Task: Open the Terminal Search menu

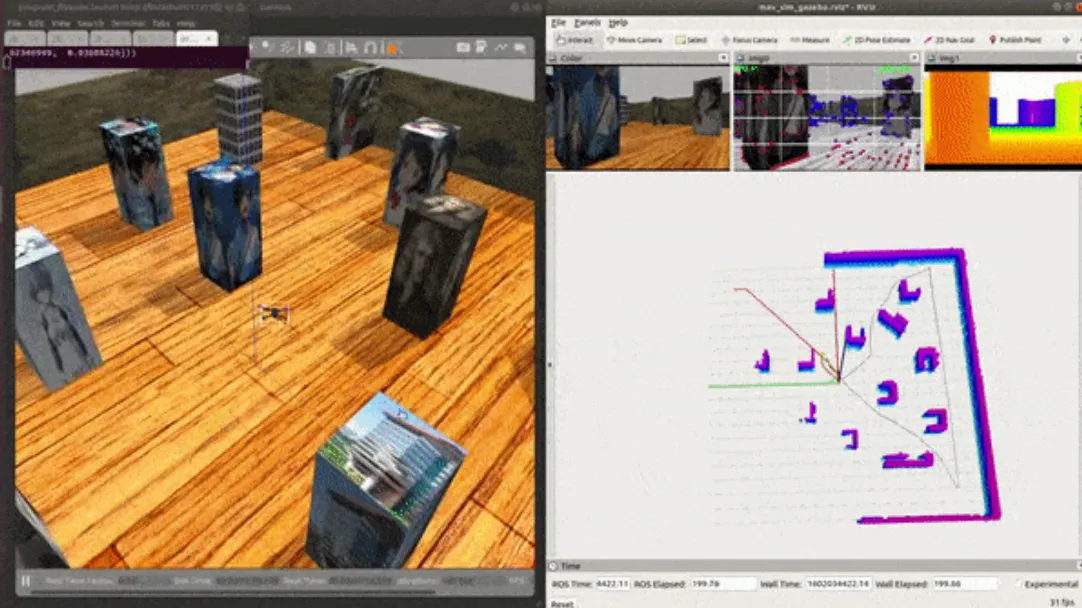Action: (90, 23)
